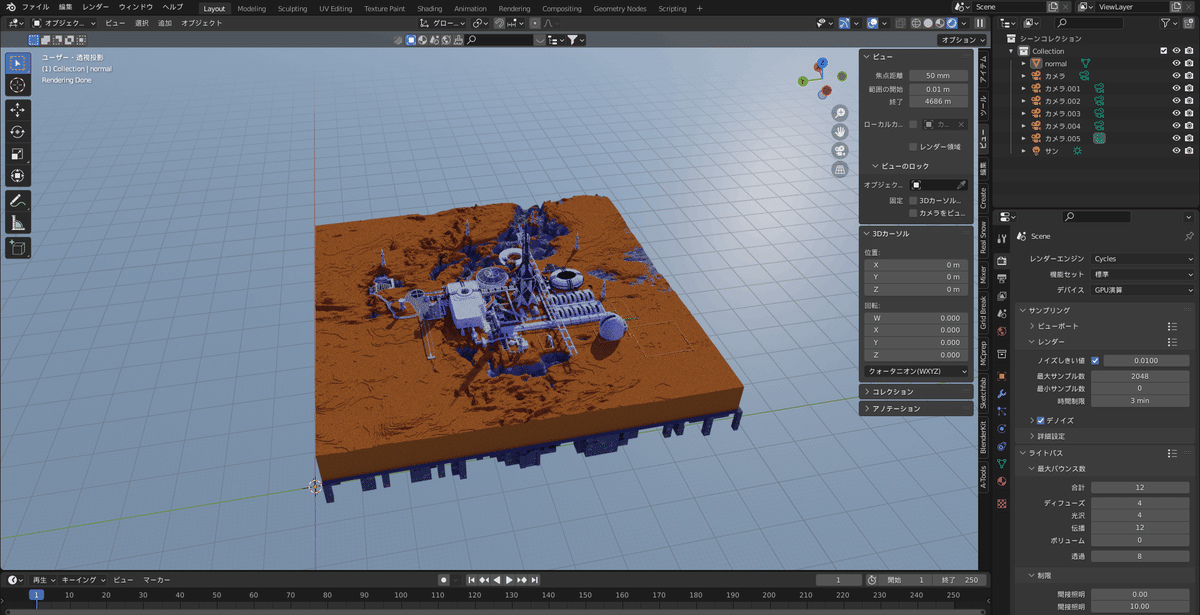
Task: Toggle the デノイズ checkbox
Action: tap(1041, 420)
